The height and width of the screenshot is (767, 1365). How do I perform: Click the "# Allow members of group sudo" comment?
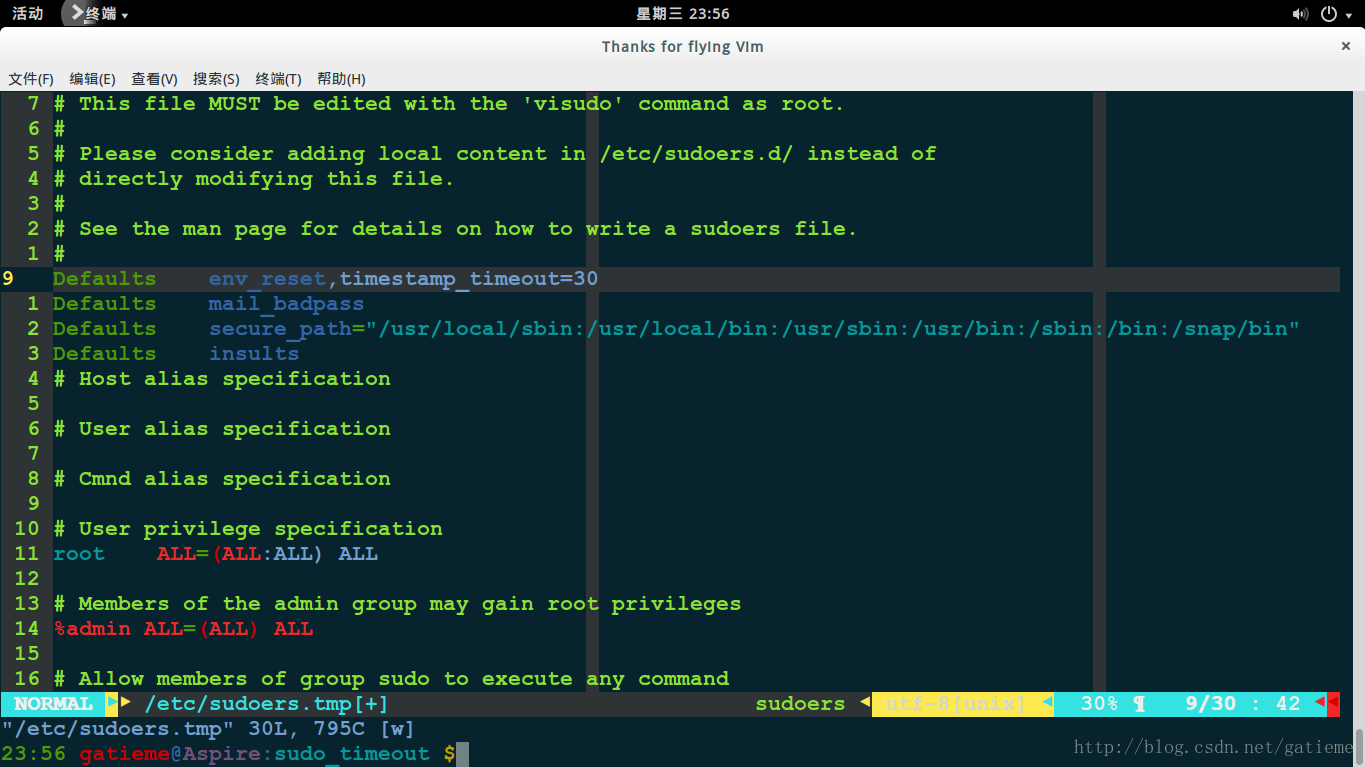391,679
